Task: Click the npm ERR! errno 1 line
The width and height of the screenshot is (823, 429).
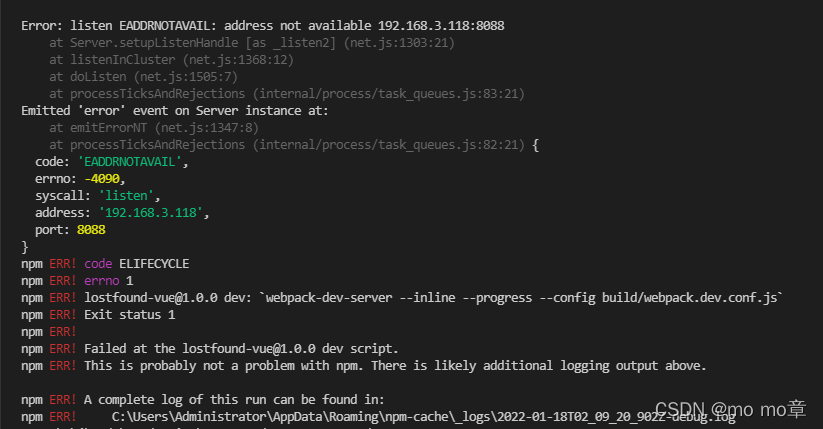Action: click(x=77, y=280)
